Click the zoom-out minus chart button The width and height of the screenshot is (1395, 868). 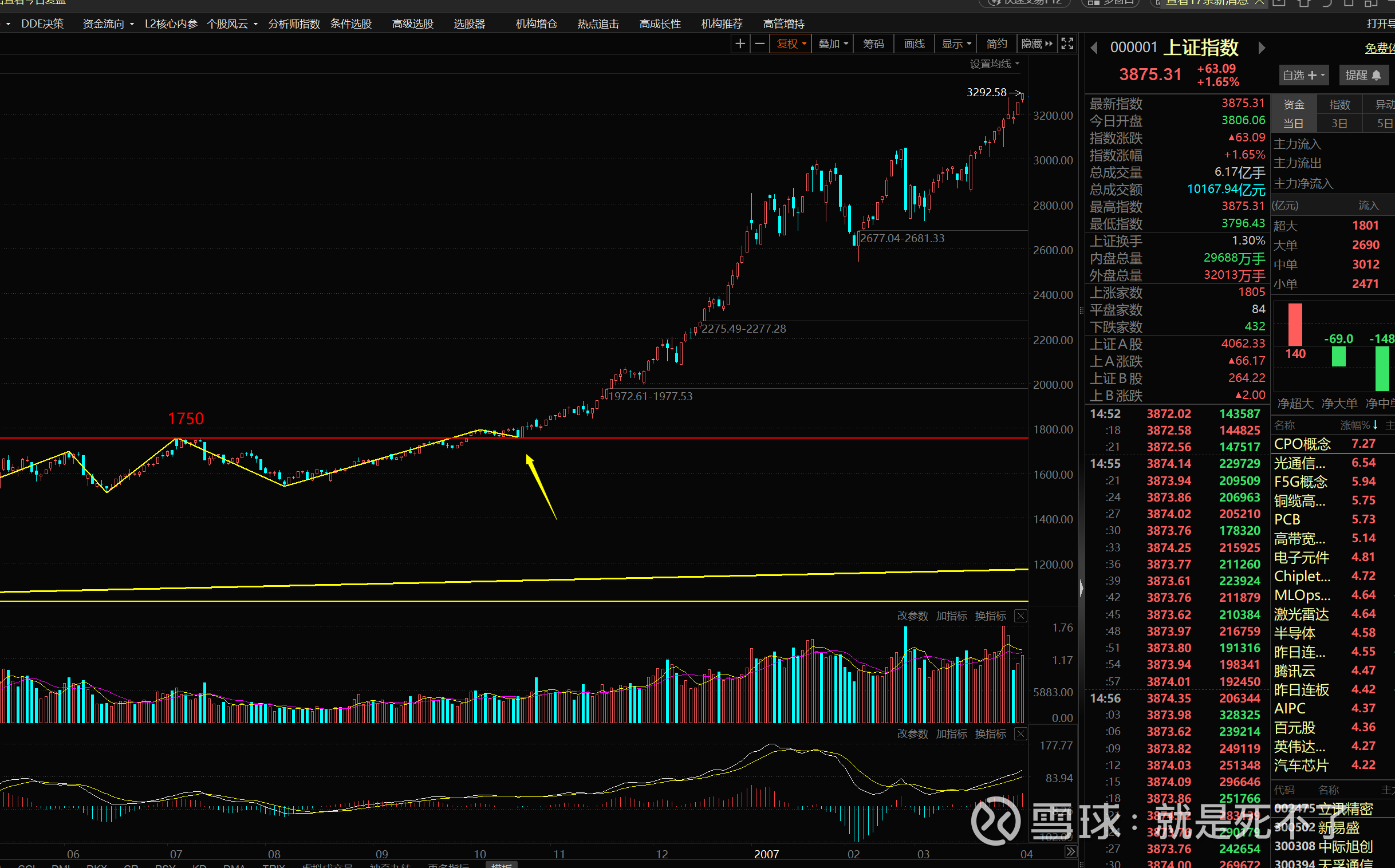pyautogui.click(x=759, y=44)
